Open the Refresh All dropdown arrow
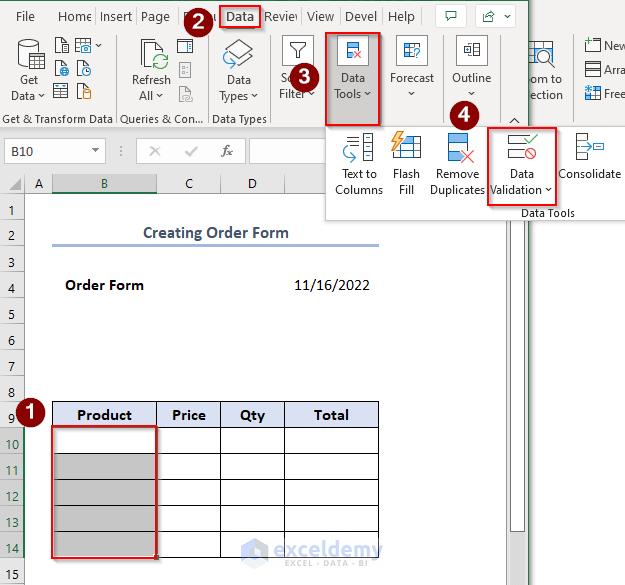 click(159, 96)
